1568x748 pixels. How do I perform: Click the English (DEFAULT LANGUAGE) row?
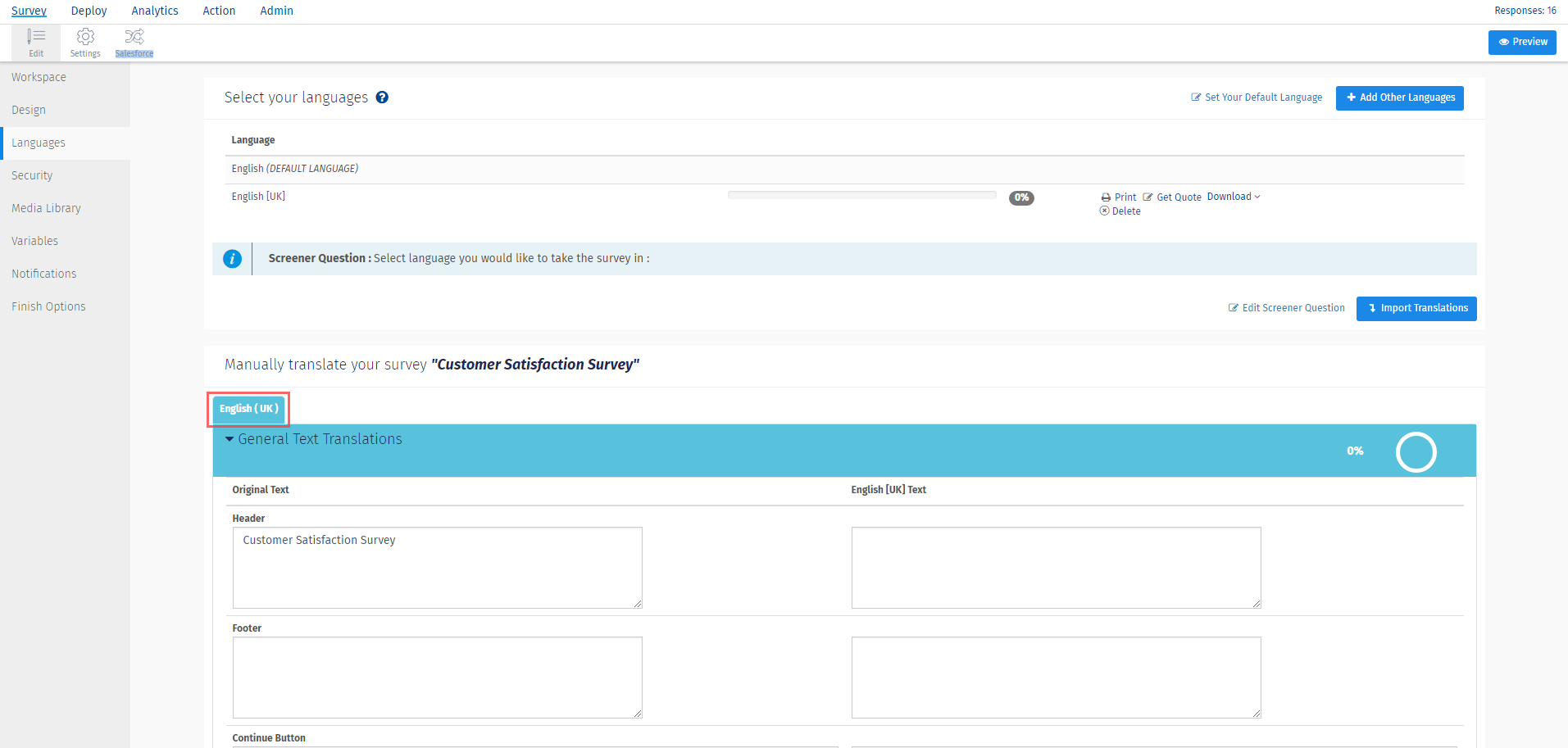(x=844, y=169)
